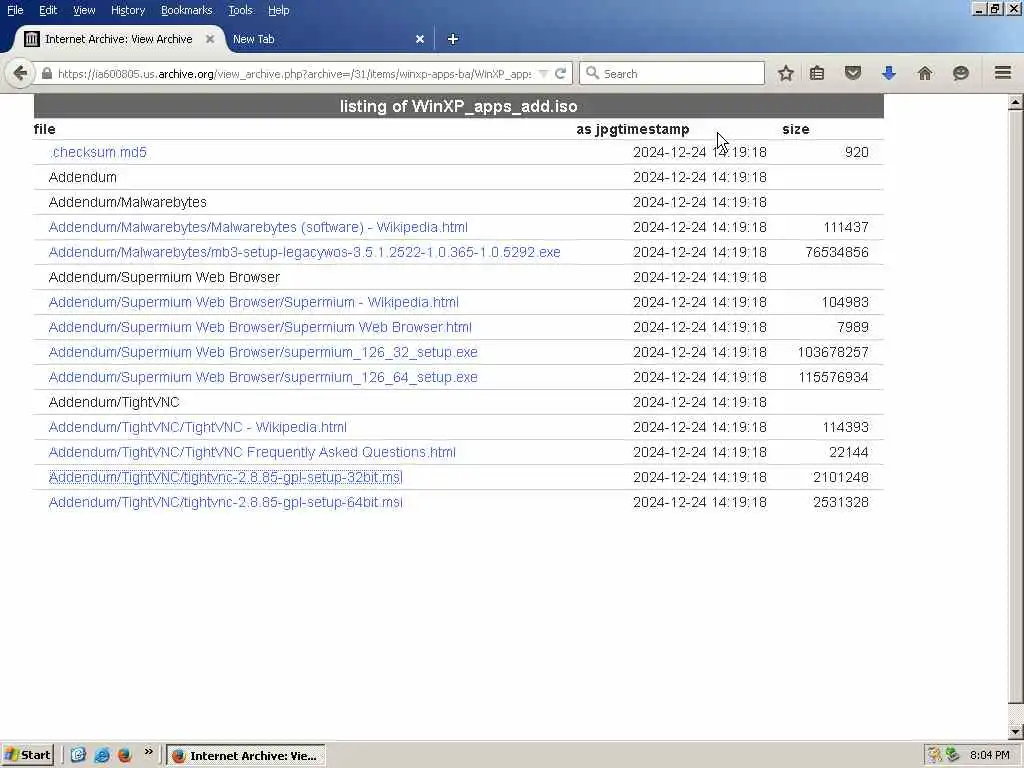Open Supermium Web Browser.html link
This screenshot has height=768, width=1024.
[x=260, y=327]
